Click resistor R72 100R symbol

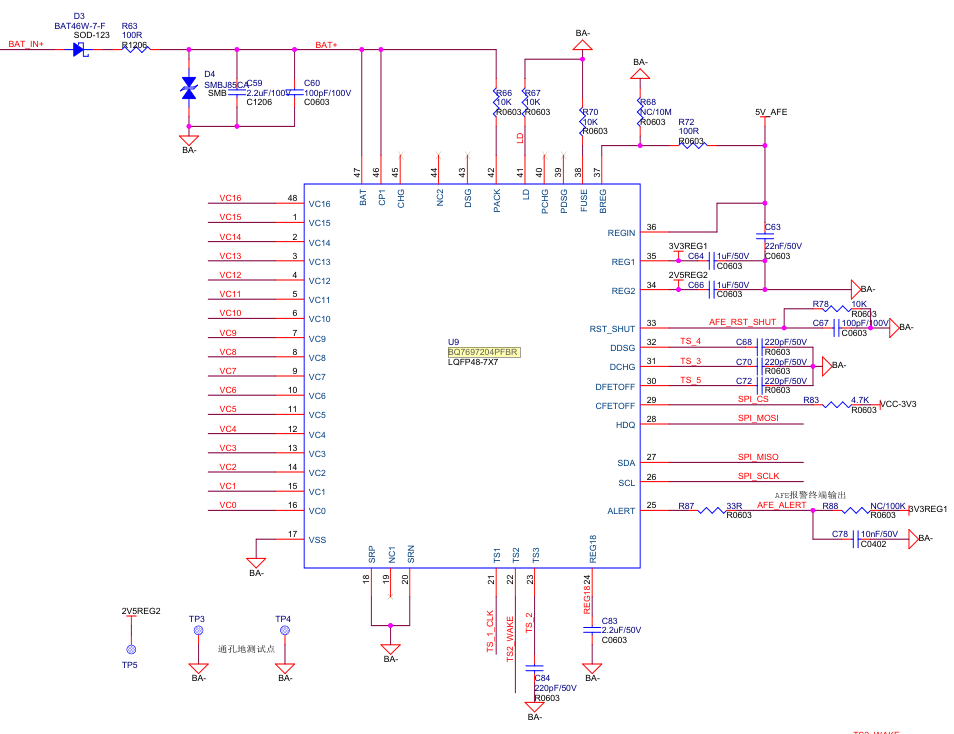click(x=692, y=145)
